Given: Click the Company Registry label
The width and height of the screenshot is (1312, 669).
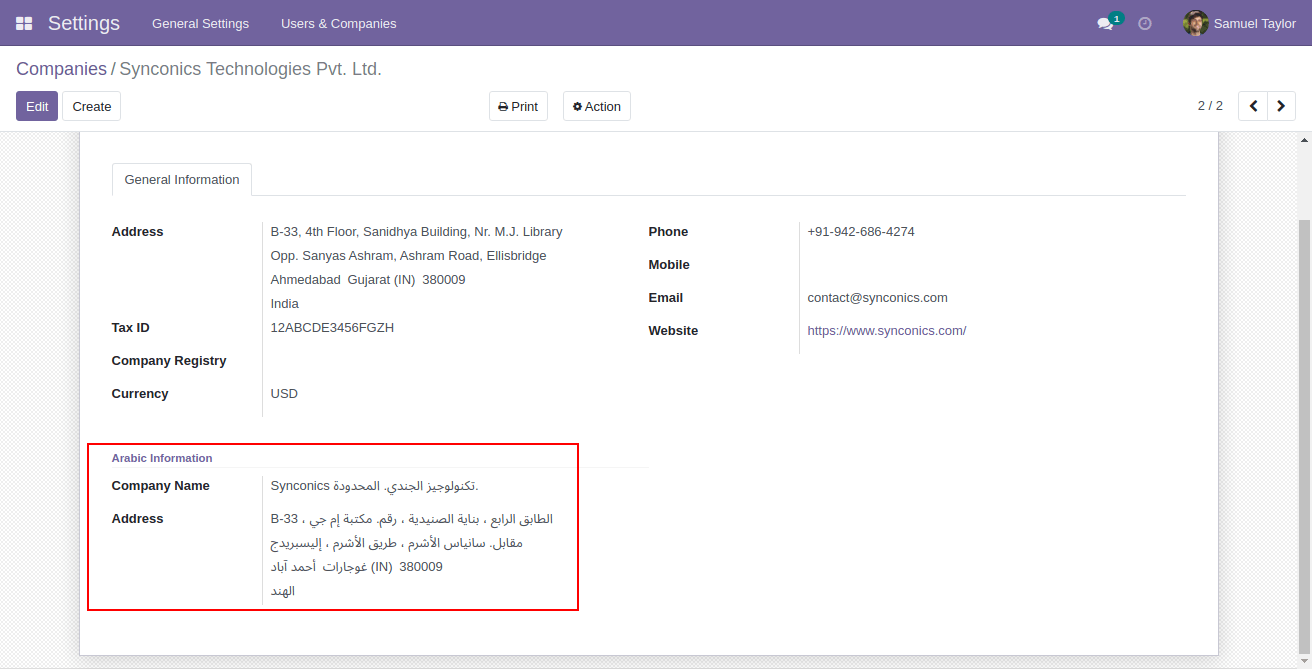Looking at the screenshot, I should [169, 361].
